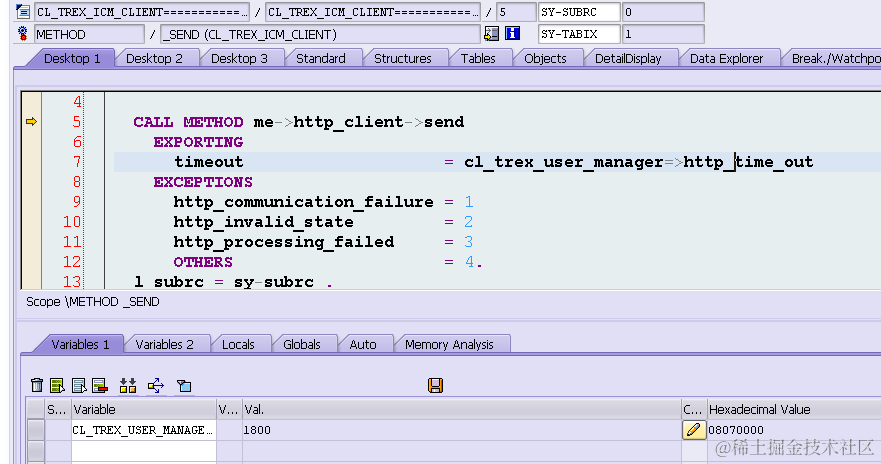This screenshot has width=881, height=464.
Task: Click the line number field showing 5
Action: click(516, 12)
